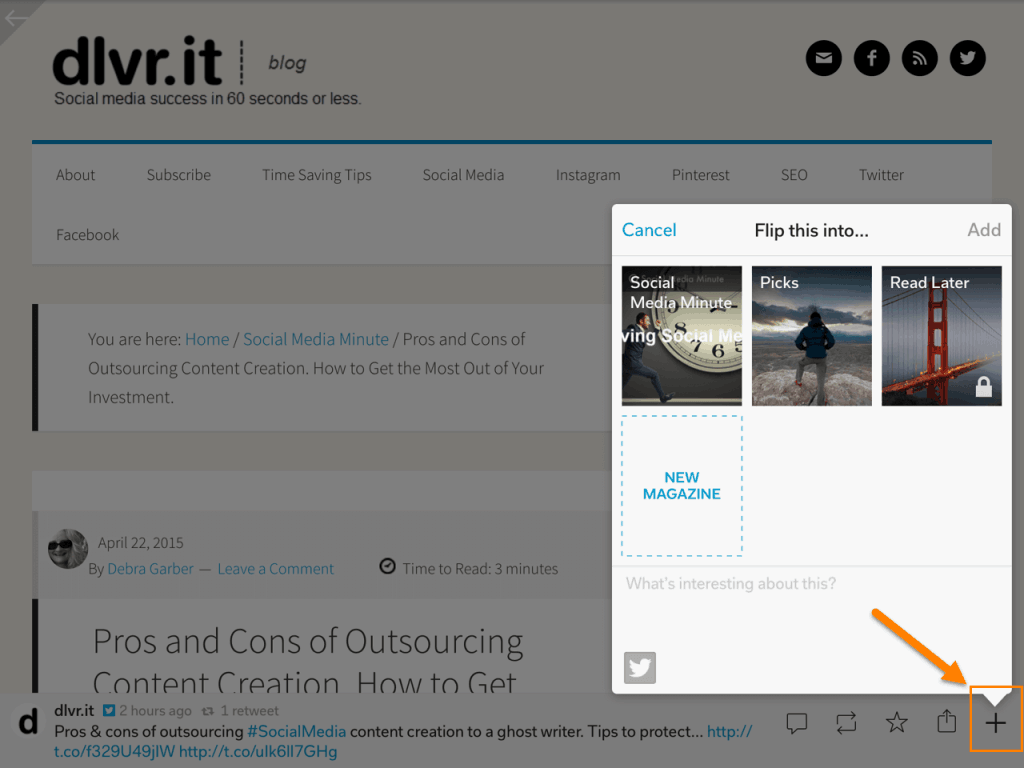Select the Social Media Minute magazine
Viewport: 1024px width, 768px height.
coord(681,336)
